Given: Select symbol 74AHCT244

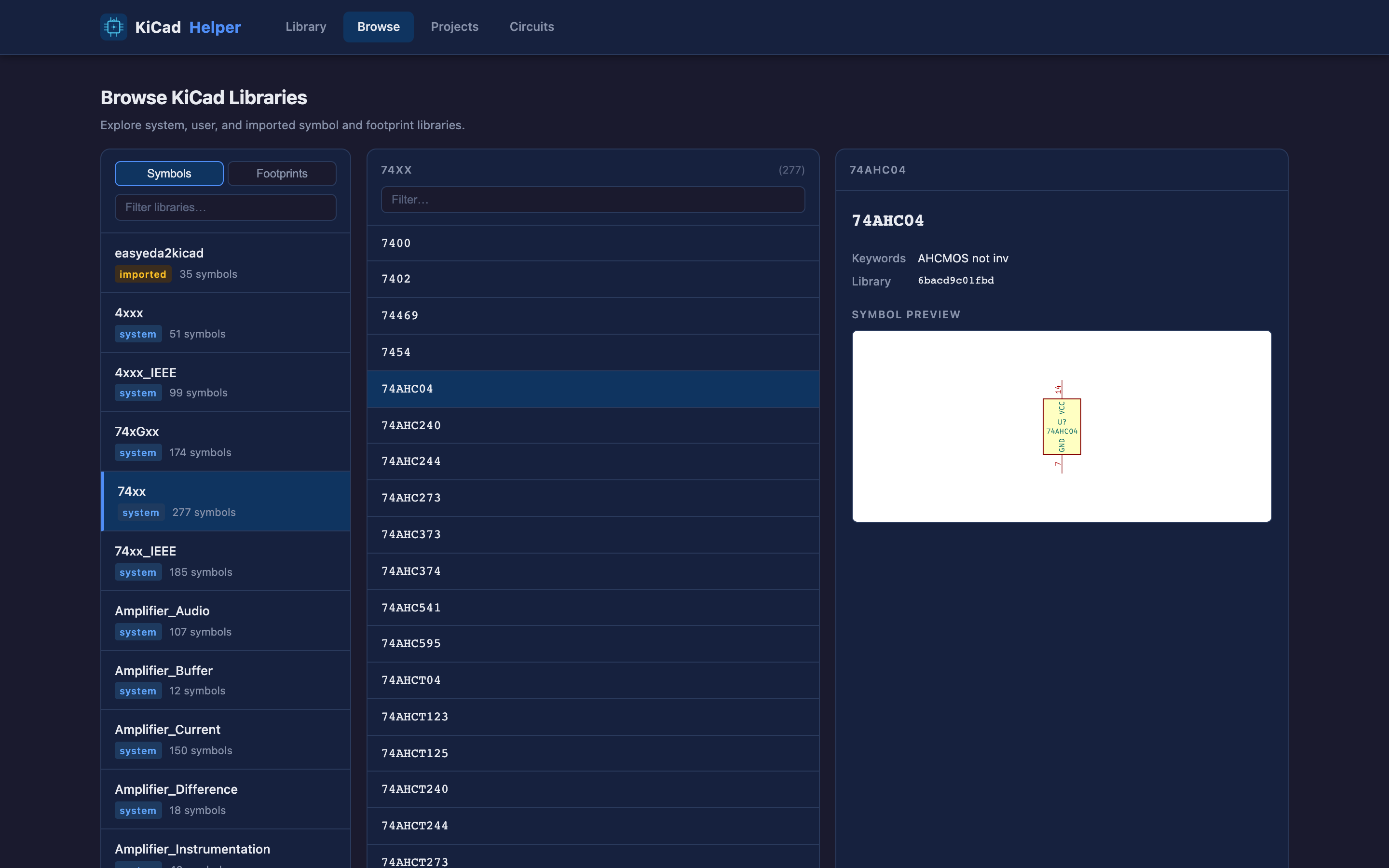Looking at the screenshot, I should pos(593,827).
